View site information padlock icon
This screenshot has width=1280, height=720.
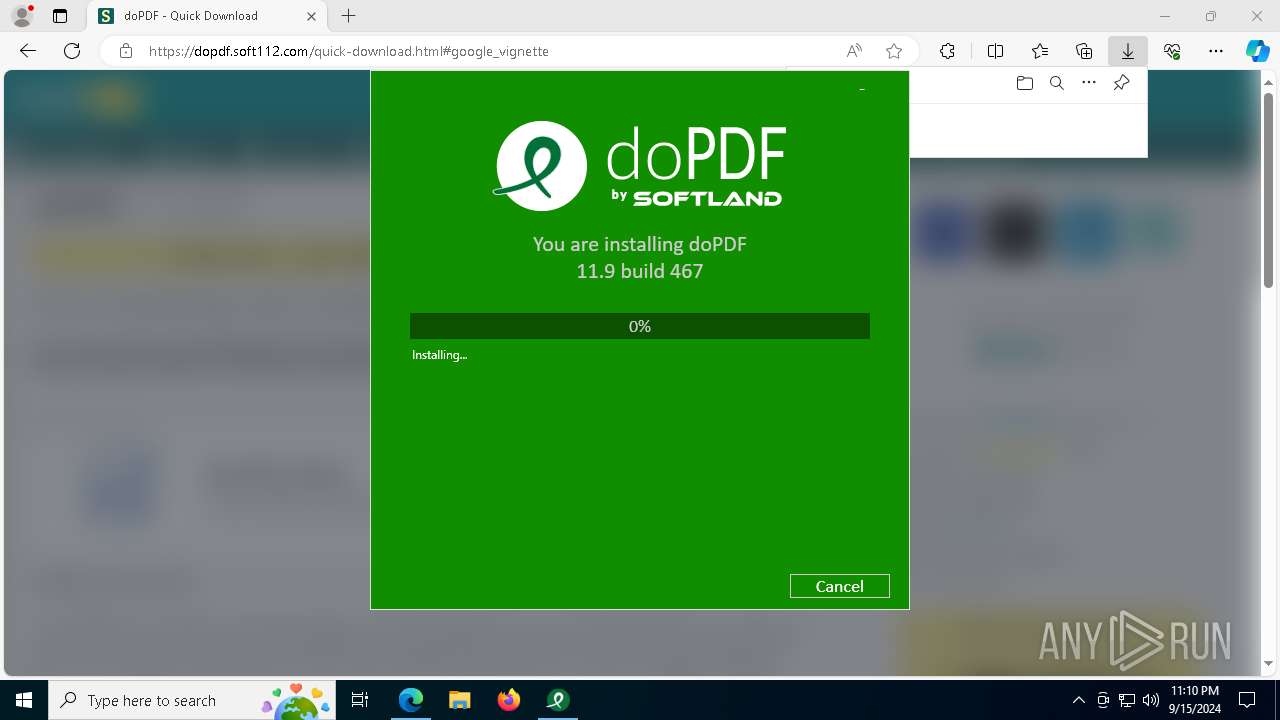click(x=125, y=51)
